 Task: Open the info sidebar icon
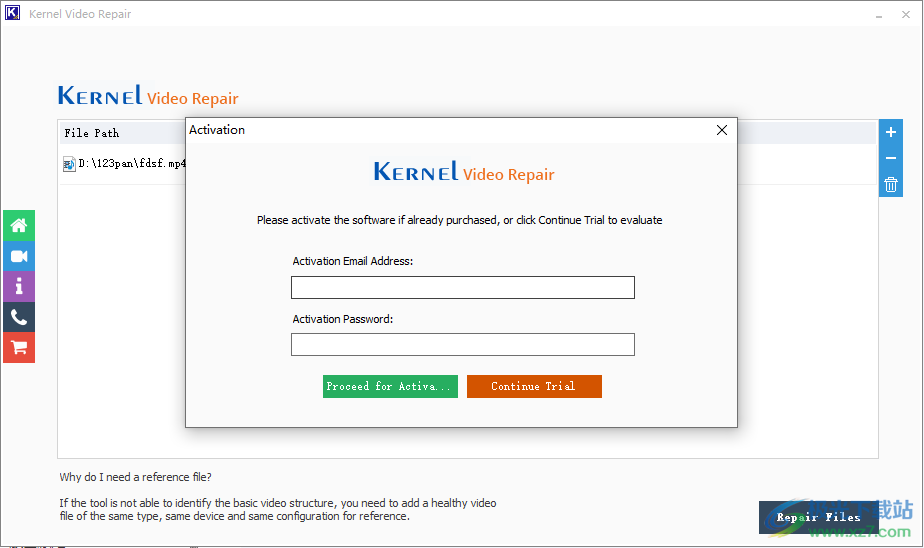(x=19, y=287)
